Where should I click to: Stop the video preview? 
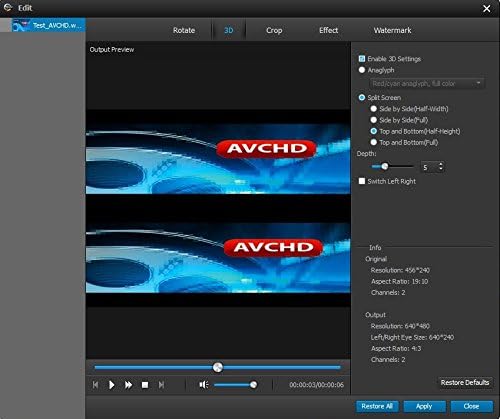tap(145, 385)
